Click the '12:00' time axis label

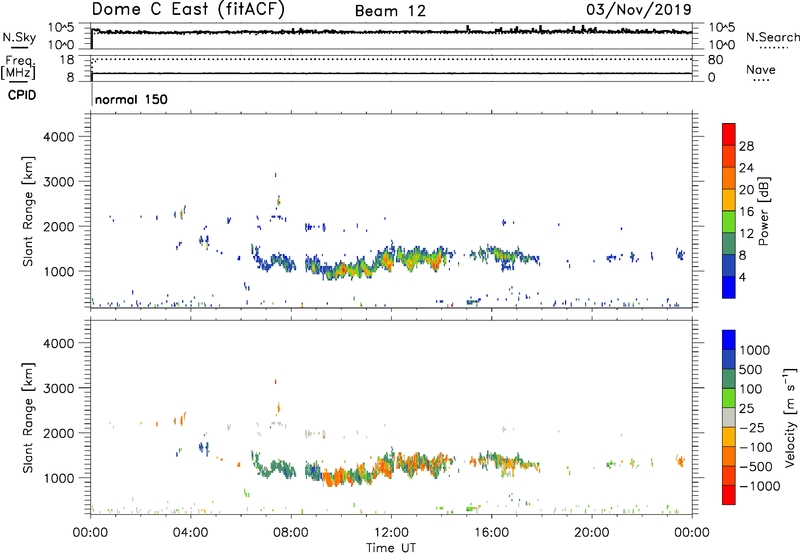[391, 533]
